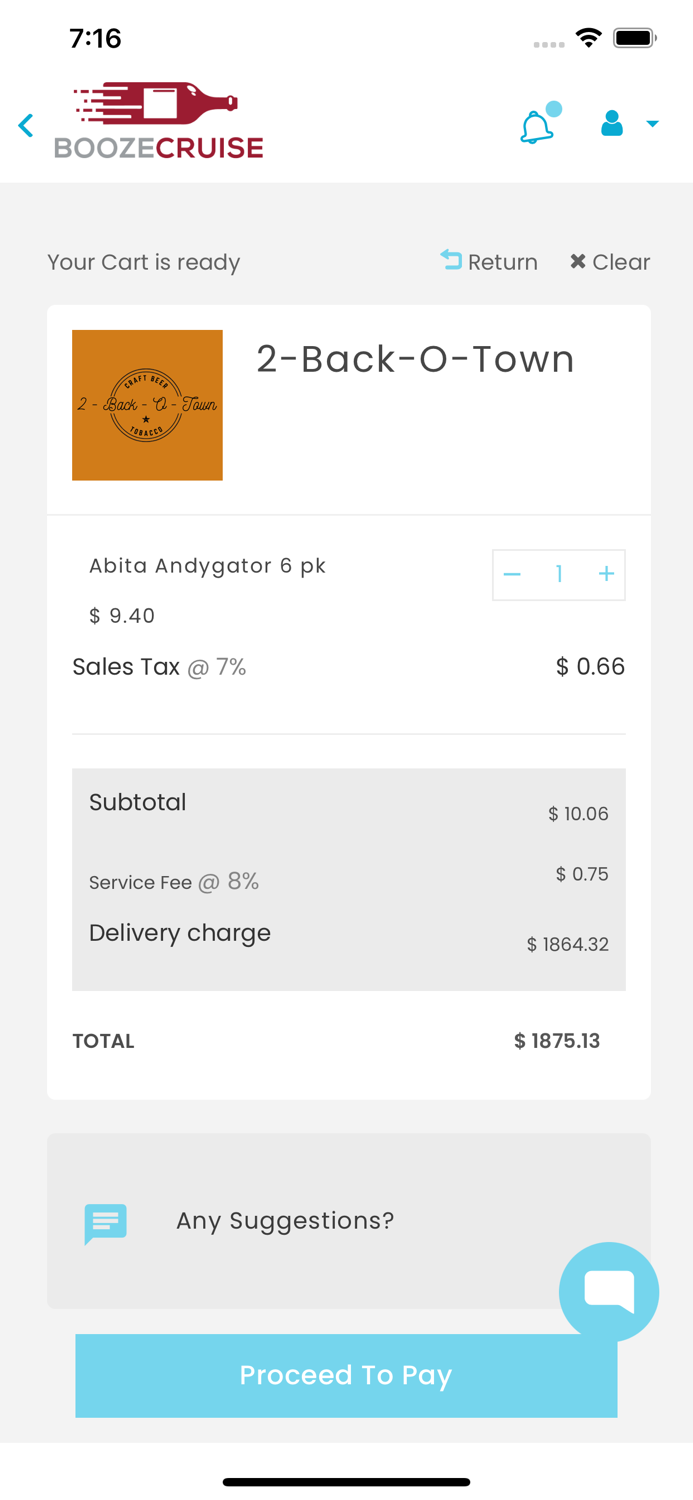Click the Return arrow icon
693x1500 pixels.
450,261
